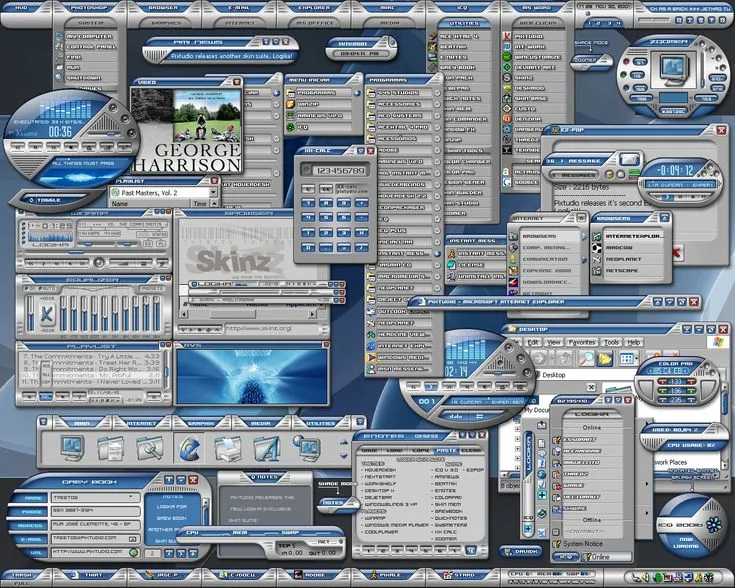735x588 pixels.
Task: Click the blue indicator beside Programas in Menu Iniciar
Action: 357,93
